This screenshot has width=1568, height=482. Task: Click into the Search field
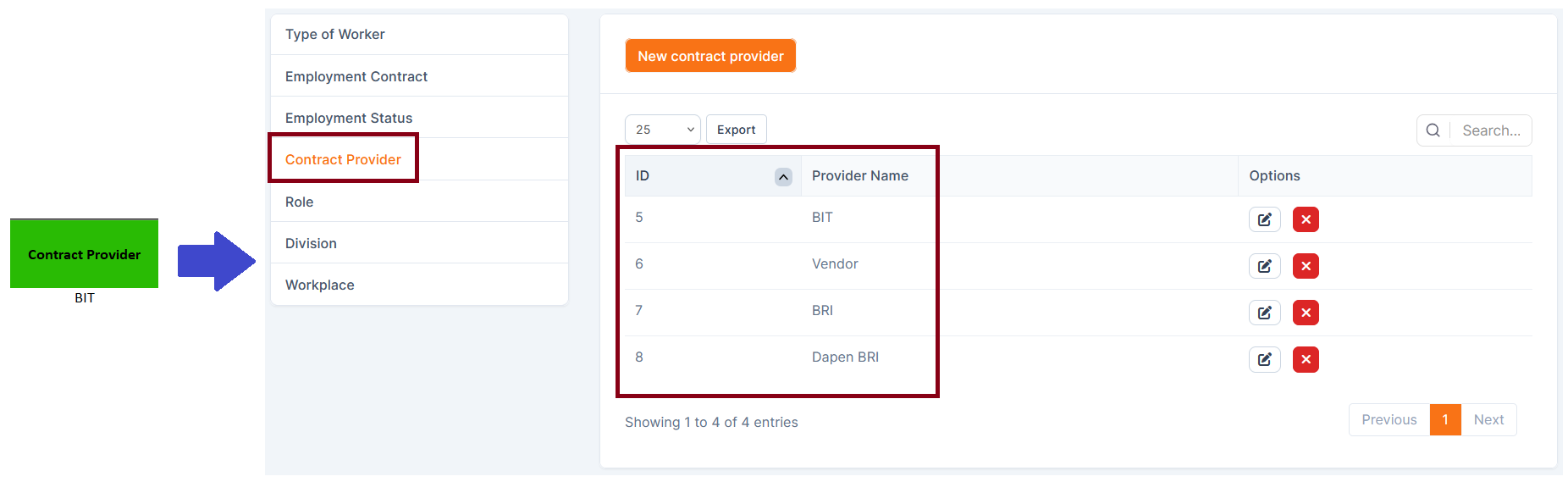(x=1492, y=130)
